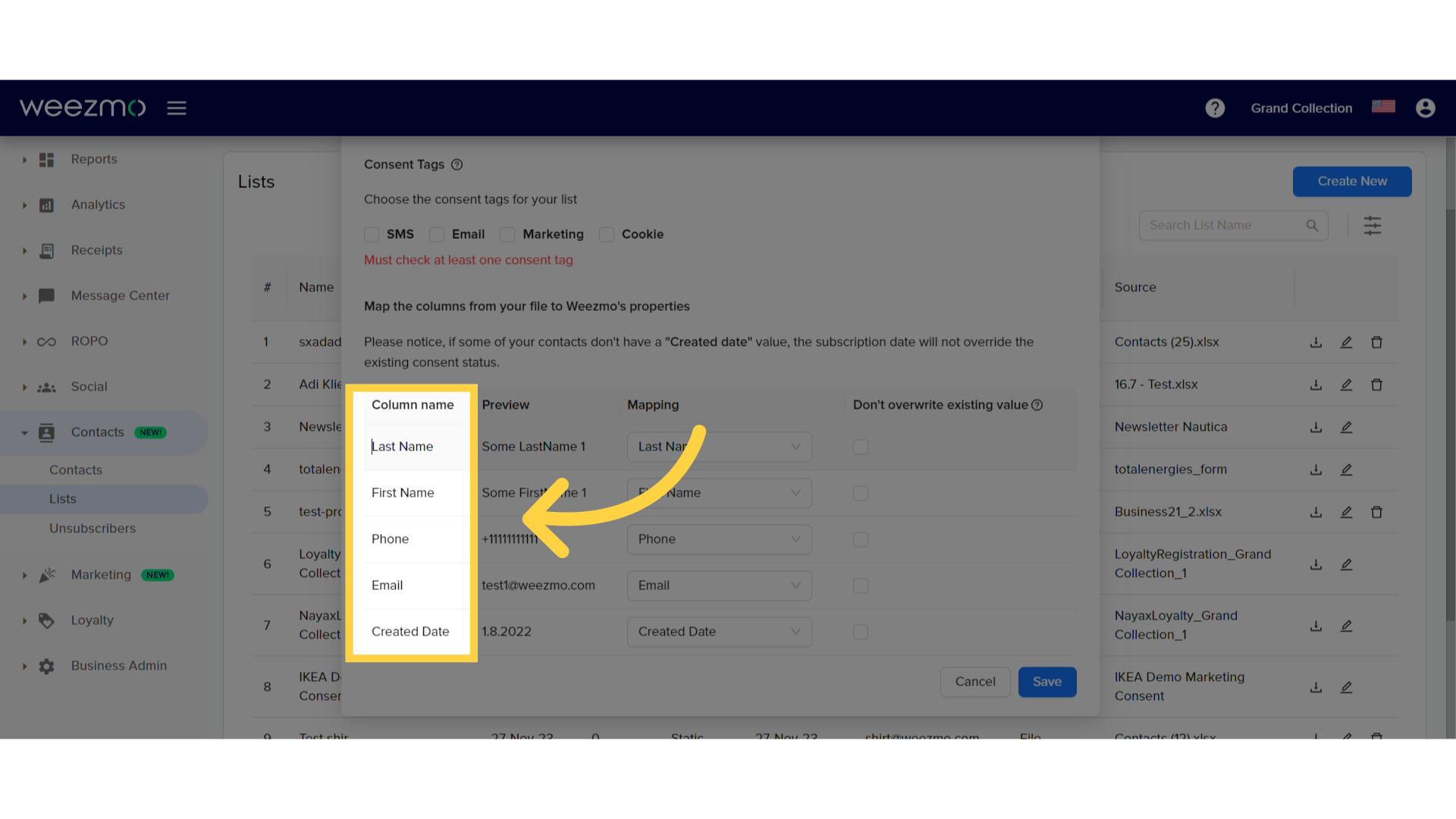The height and width of the screenshot is (819, 1456).
Task: Click the Reports sidebar icon
Action: (x=46, y=159)
